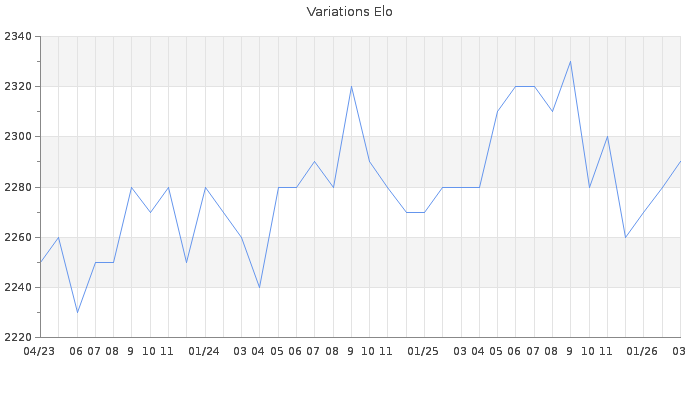Click the highest peak of the line at 2330

point(570,62)
